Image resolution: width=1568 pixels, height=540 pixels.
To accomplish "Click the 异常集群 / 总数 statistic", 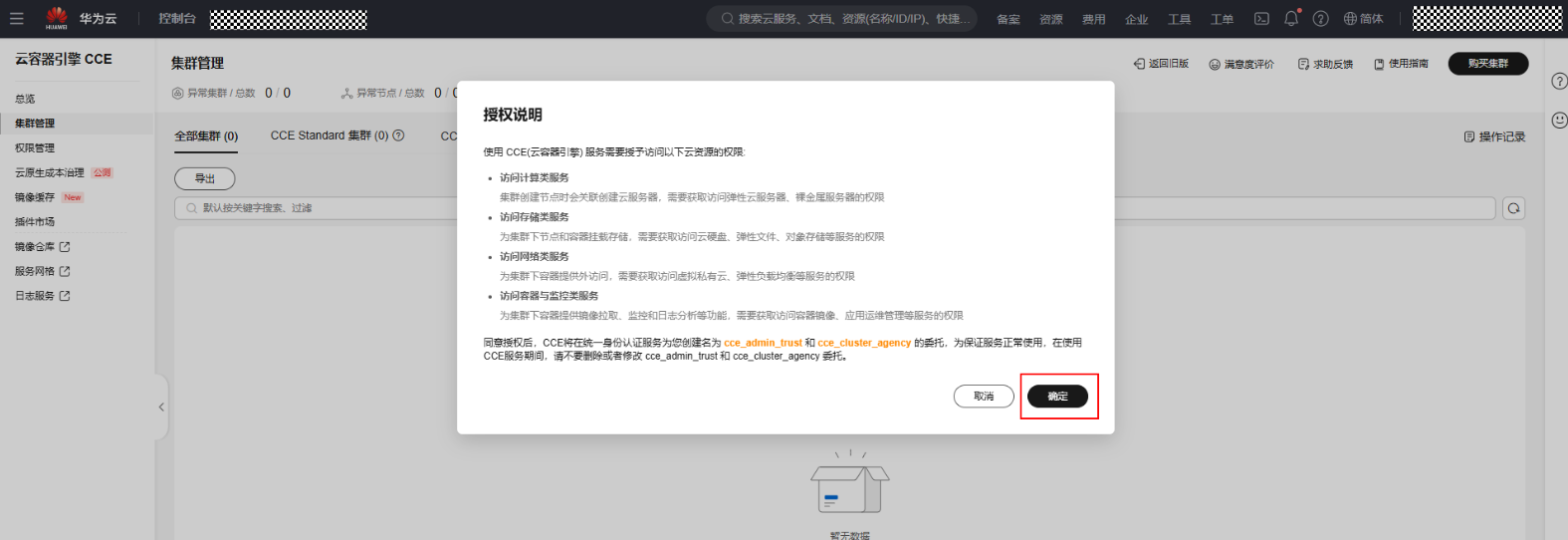I will (x=231, y=93).
